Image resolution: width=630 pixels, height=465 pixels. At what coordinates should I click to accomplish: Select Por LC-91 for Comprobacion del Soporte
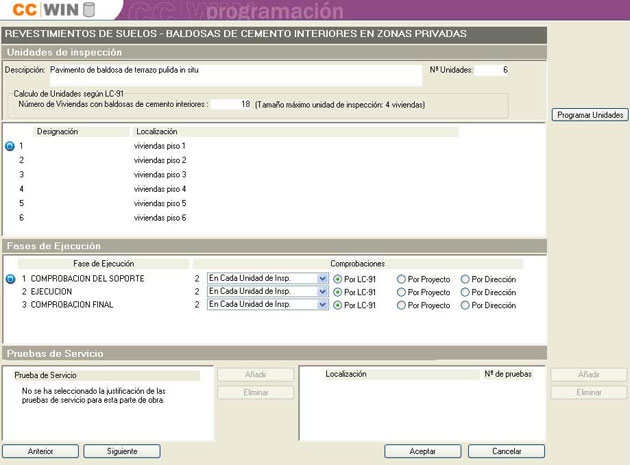(337, 278)
